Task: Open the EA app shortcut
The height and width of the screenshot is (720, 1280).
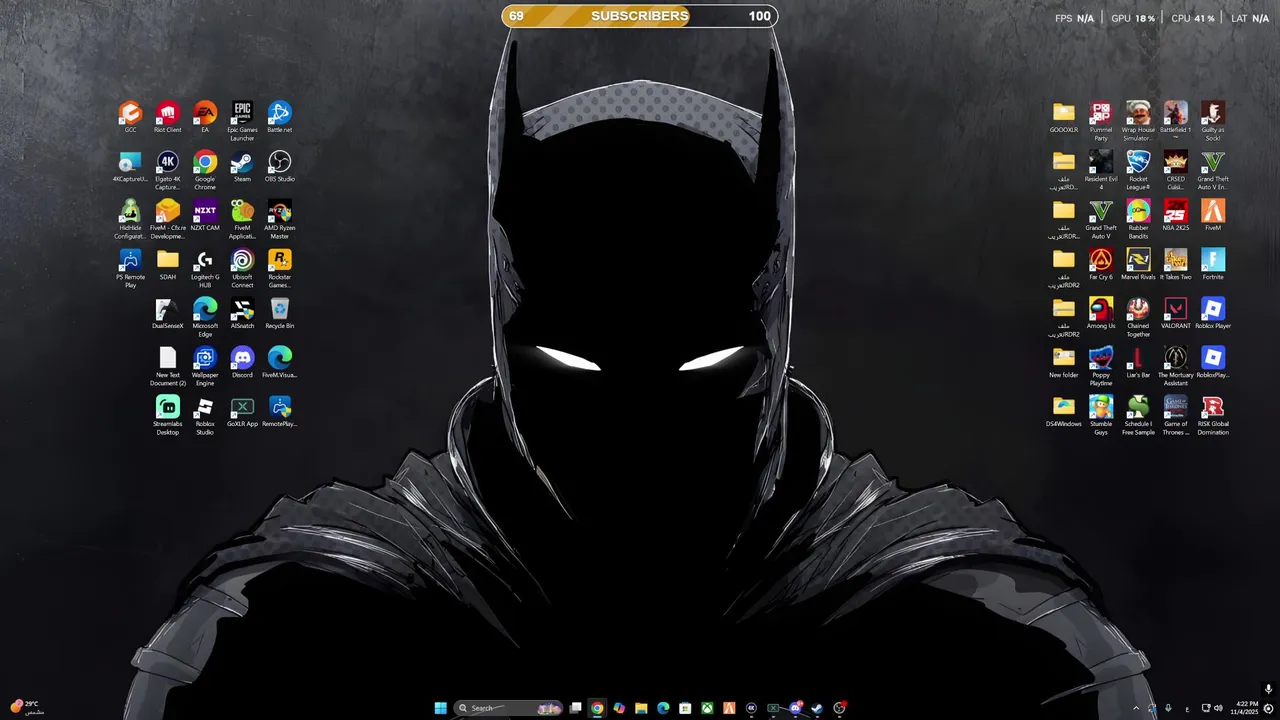Action: pyautogui.click(x=205, y=117)
